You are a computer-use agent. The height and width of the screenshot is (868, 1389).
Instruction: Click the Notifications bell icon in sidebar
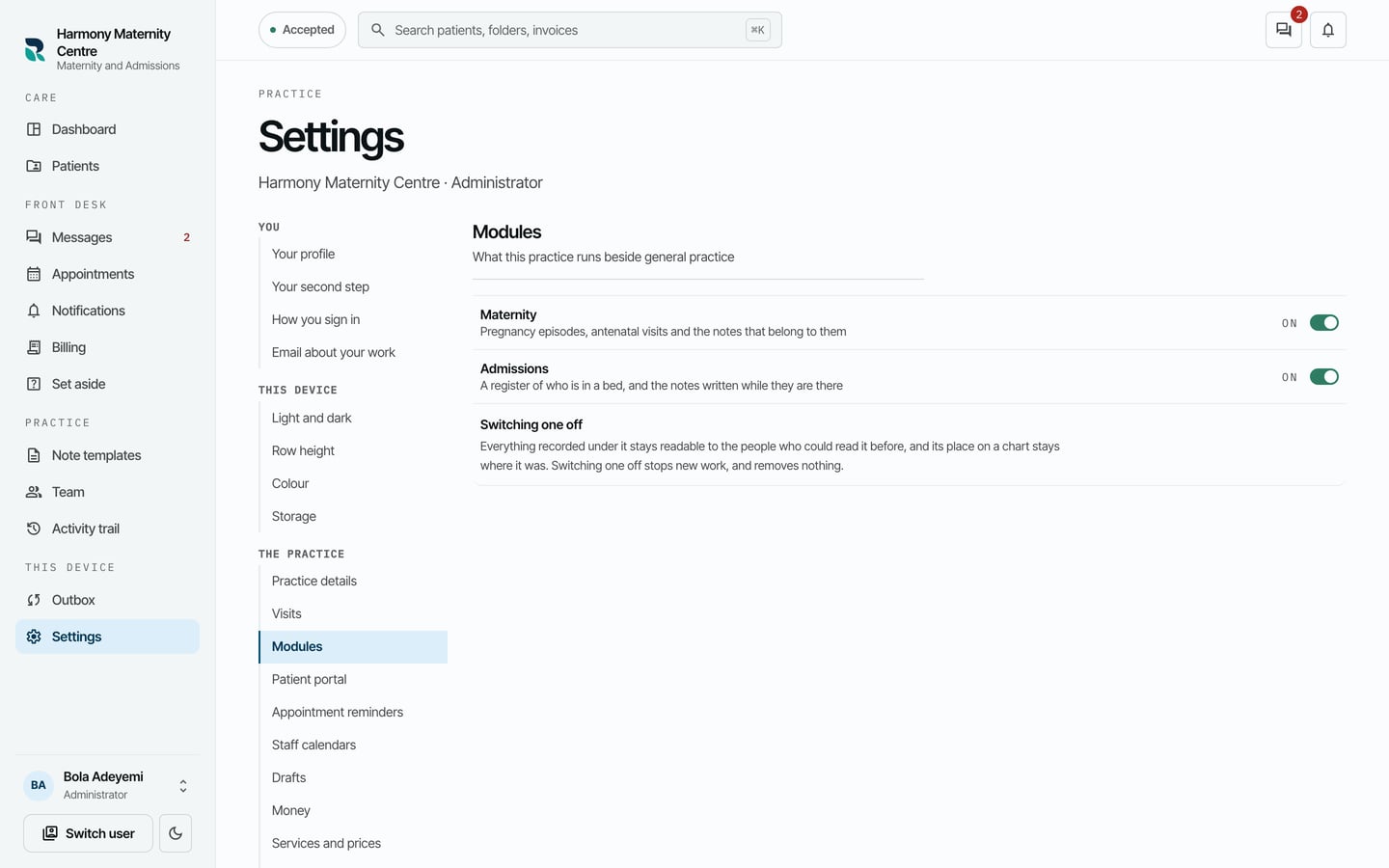click(34, 311)
